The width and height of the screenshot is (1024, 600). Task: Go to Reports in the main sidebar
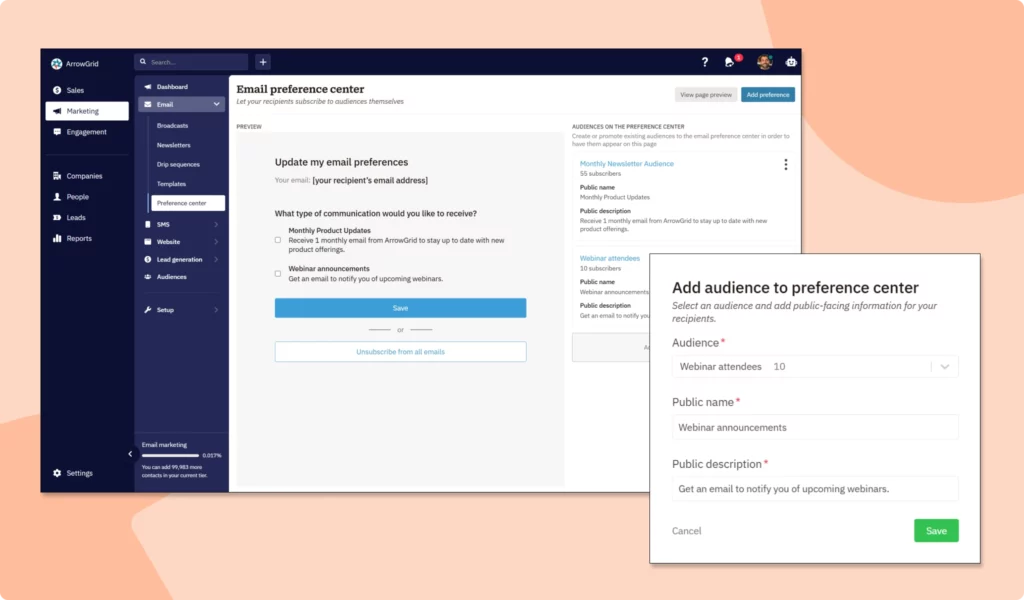point(79,239)
